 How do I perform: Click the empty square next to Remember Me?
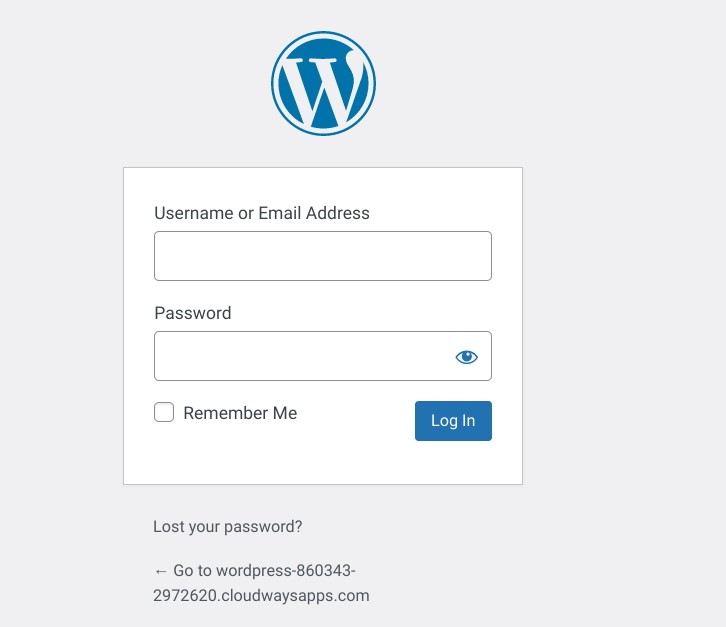(x=164, y=412)
